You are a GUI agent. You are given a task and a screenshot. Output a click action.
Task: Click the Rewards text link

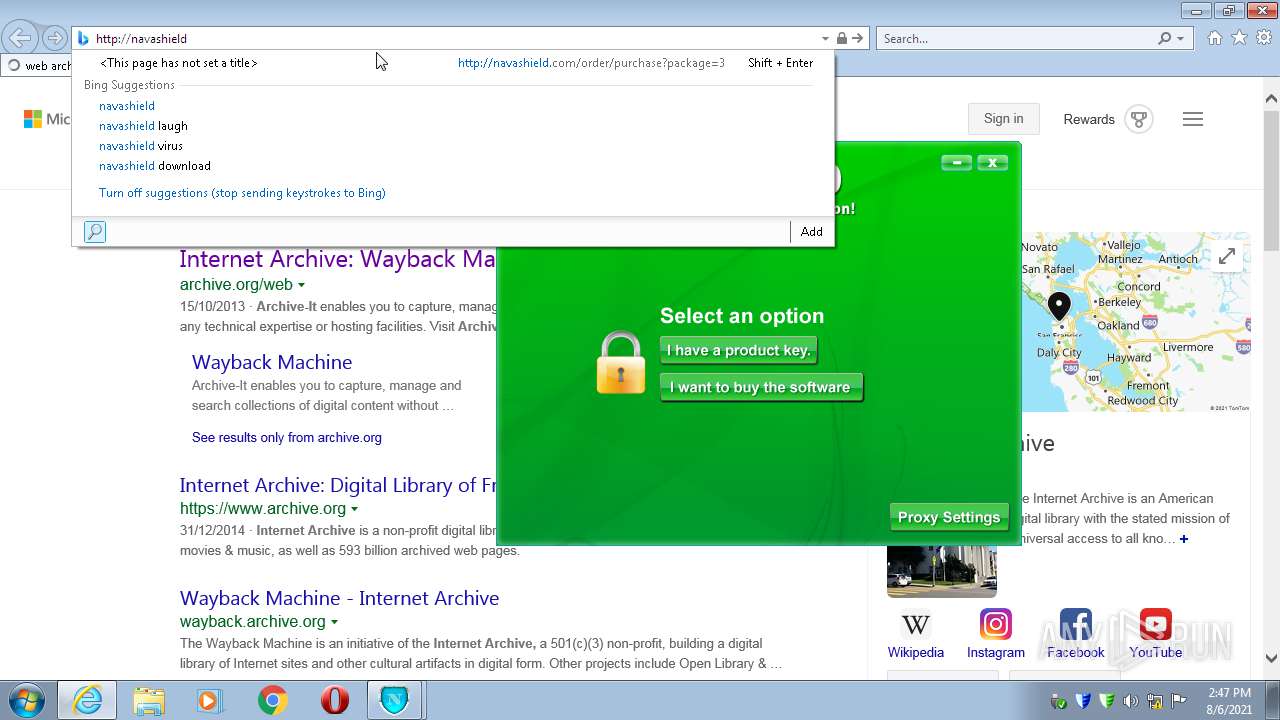(1089, 119)
